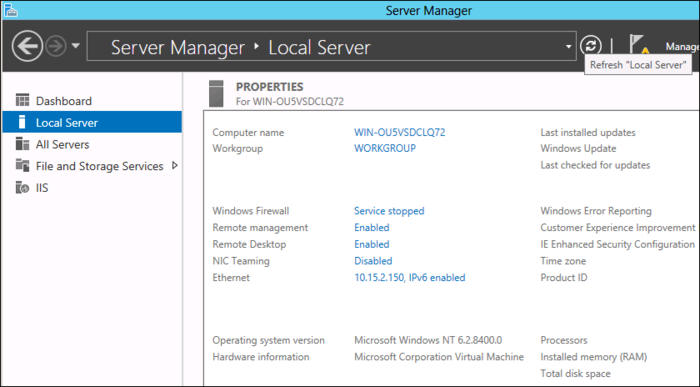Click the Dashboard grid icon

22,100
